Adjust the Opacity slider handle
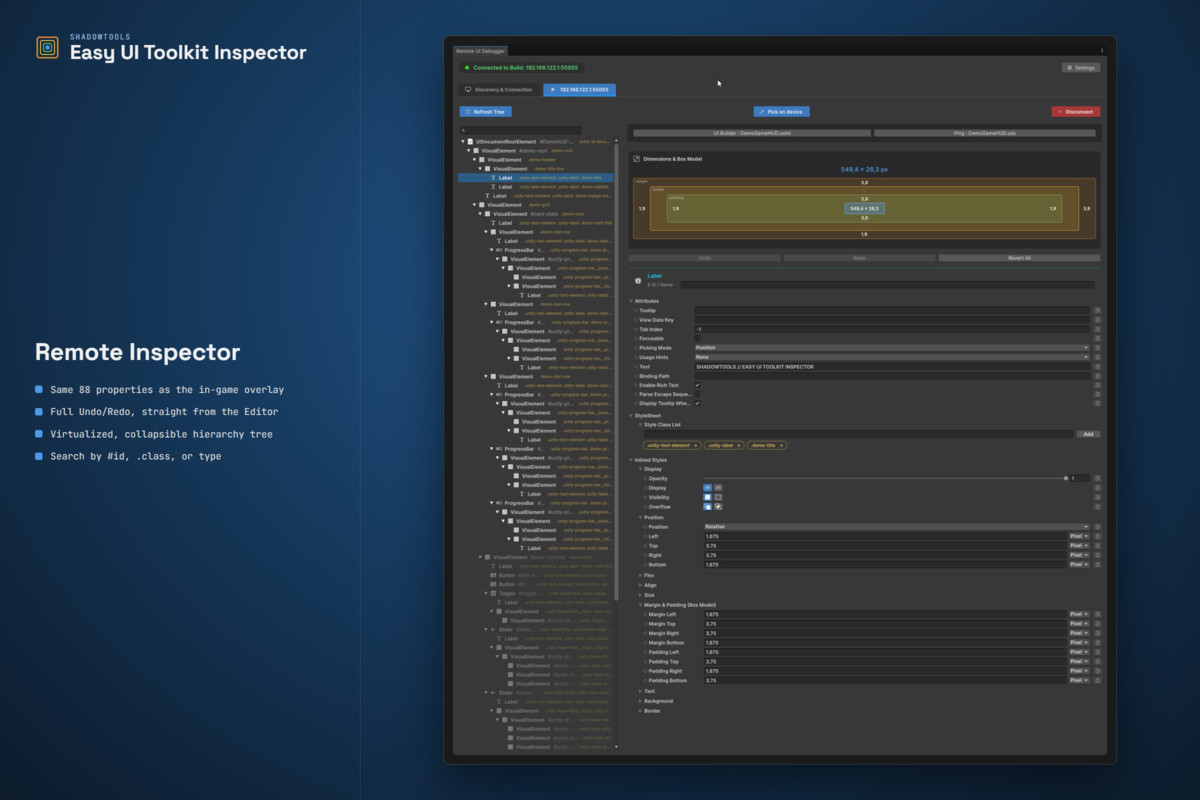 1066,478
